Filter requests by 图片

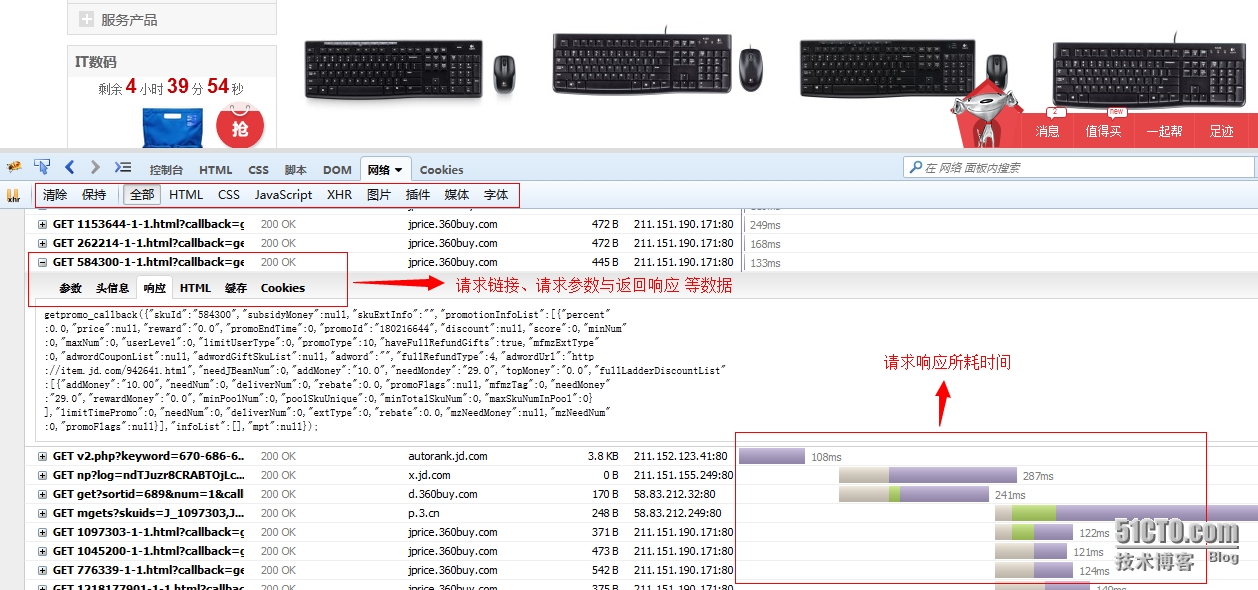pyautogui.click(x=379, y=195)
